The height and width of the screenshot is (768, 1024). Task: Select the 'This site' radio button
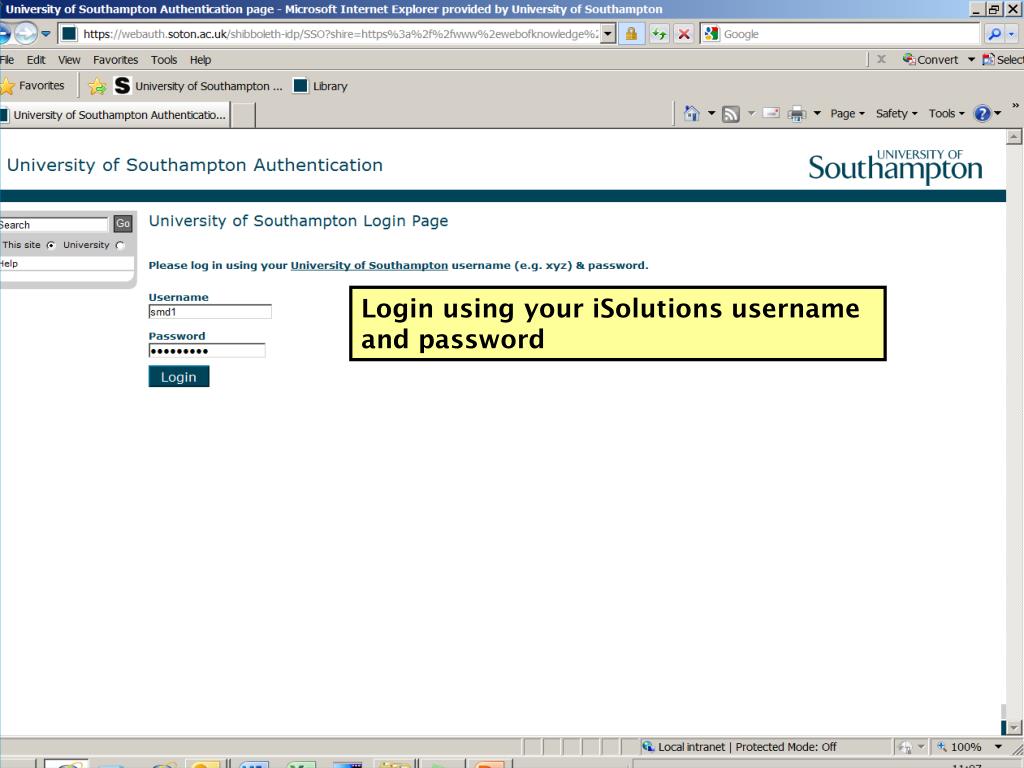click(x=49, y=245)
